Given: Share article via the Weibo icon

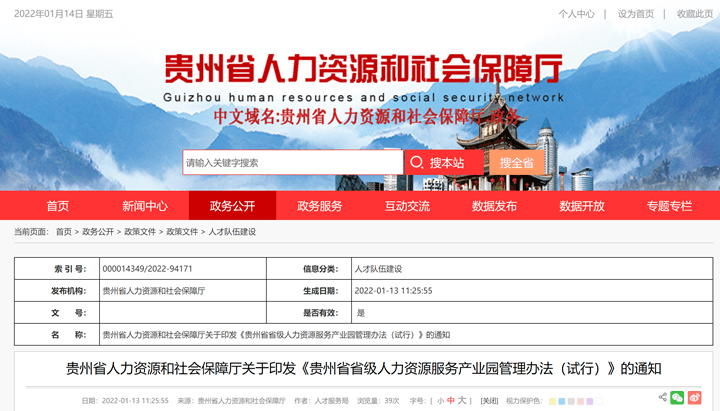Looking at the screenshot, I should [x=695, y=398].
